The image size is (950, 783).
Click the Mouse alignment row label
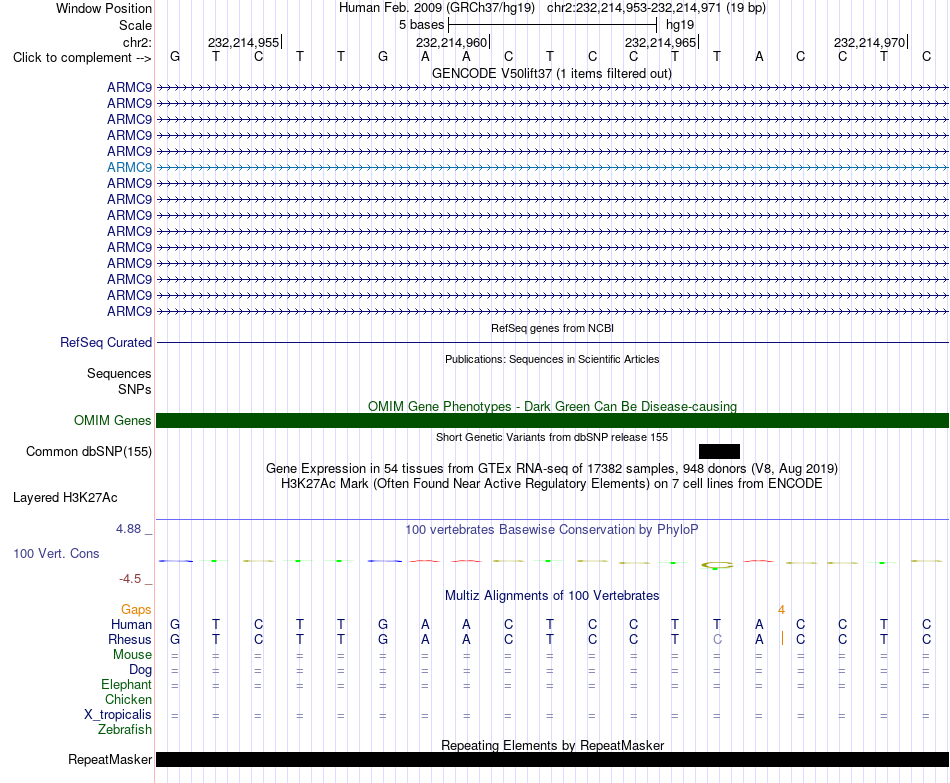pos(132,655)
